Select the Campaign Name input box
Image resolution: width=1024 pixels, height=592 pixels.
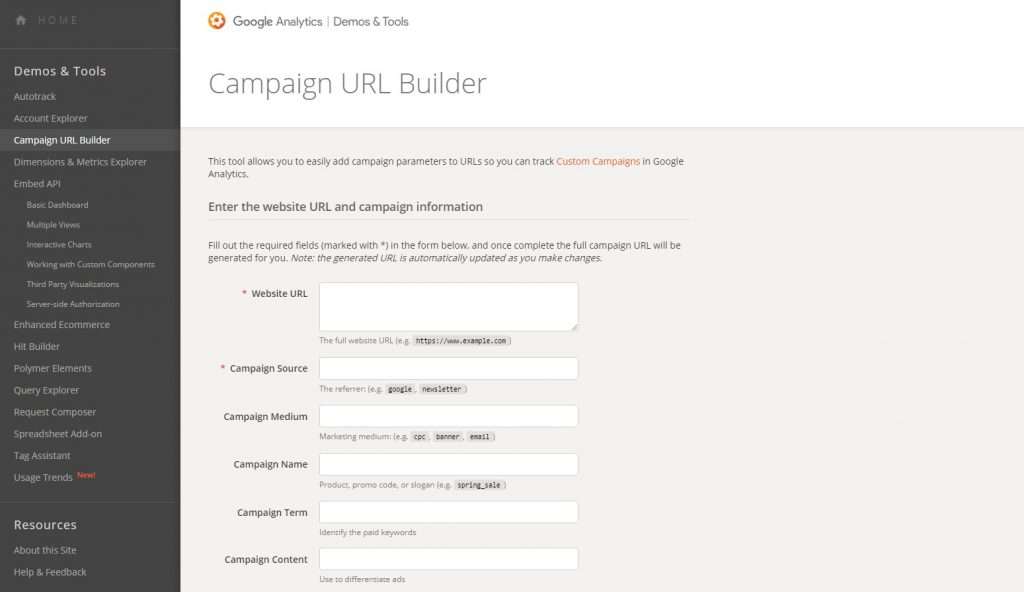448,464
